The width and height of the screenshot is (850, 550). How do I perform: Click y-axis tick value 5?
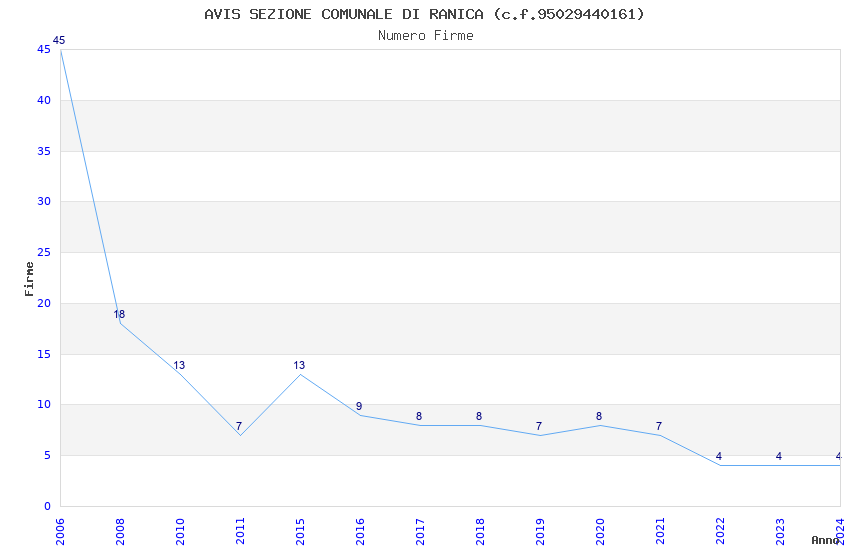click(x=47, y=455)
